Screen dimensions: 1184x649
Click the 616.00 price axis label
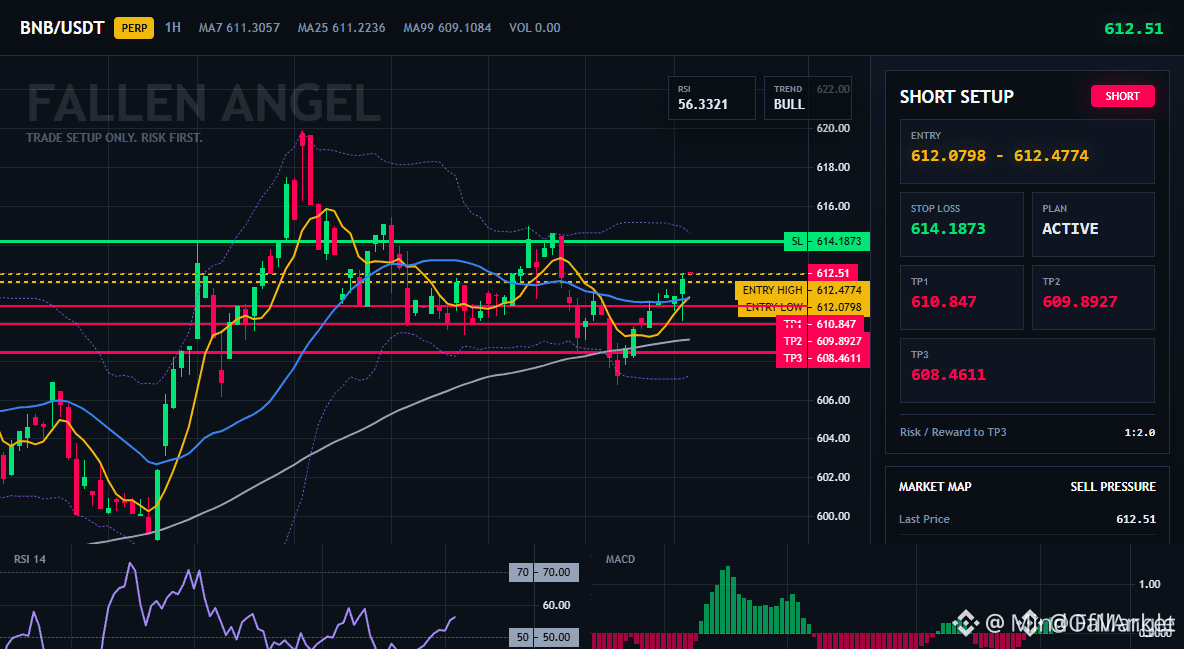tap(833, 206)
